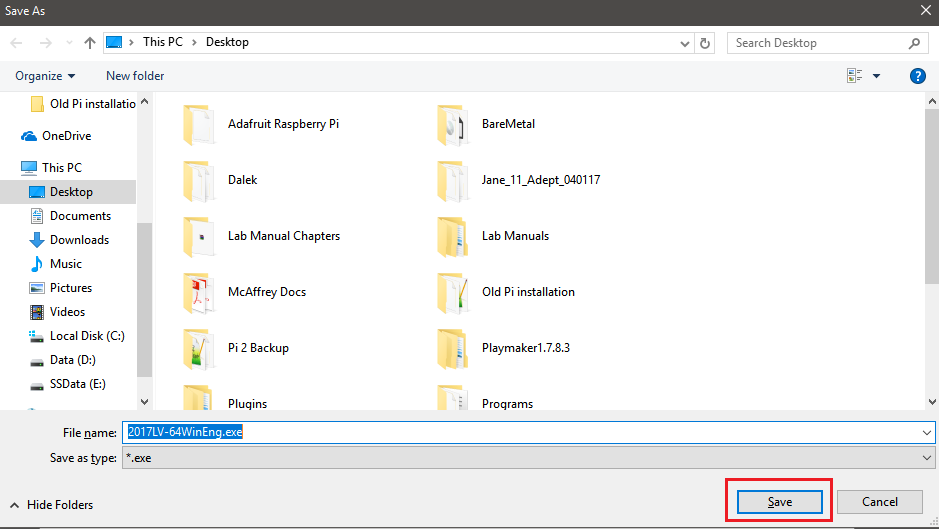Open the Help question mark icon

(917, 76)
